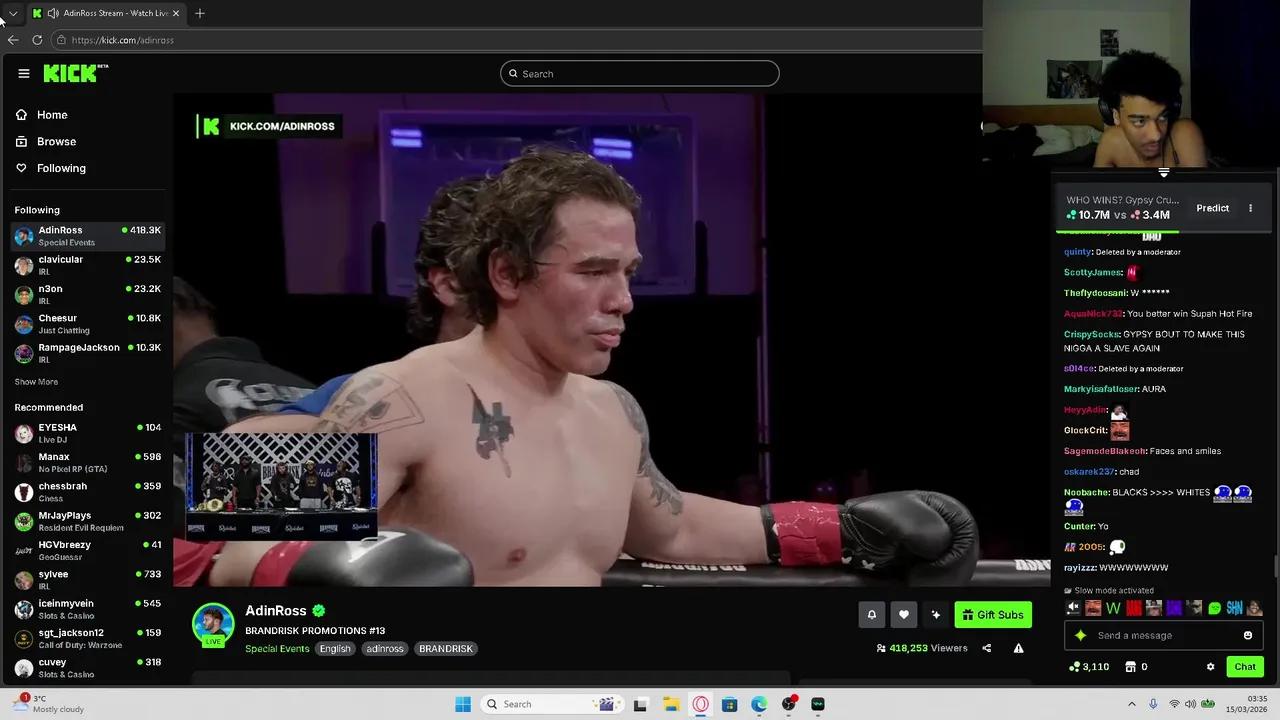Report the stream with warning triangle icon
Viewport: 1280px width, 720px height.
(x=1018, y=648)
